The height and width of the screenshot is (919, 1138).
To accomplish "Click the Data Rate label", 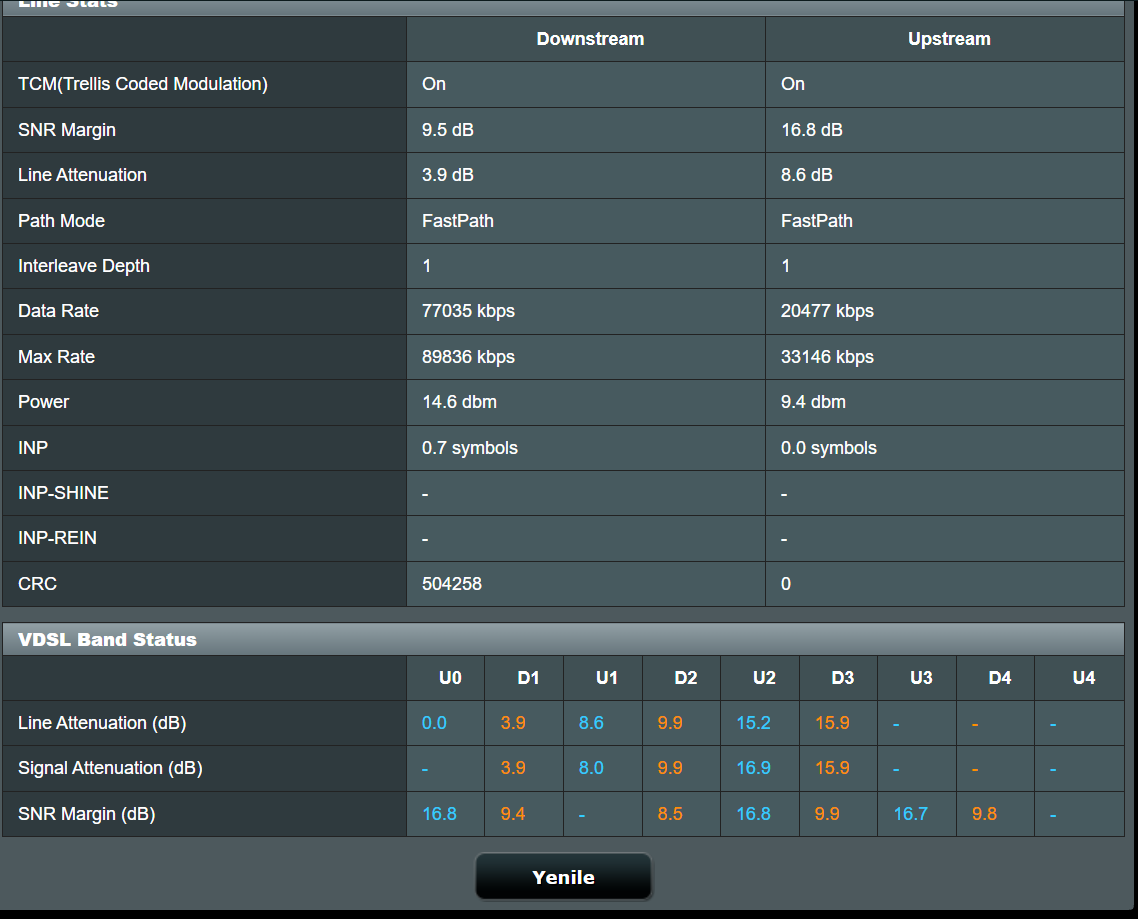I will click(58, 311).
